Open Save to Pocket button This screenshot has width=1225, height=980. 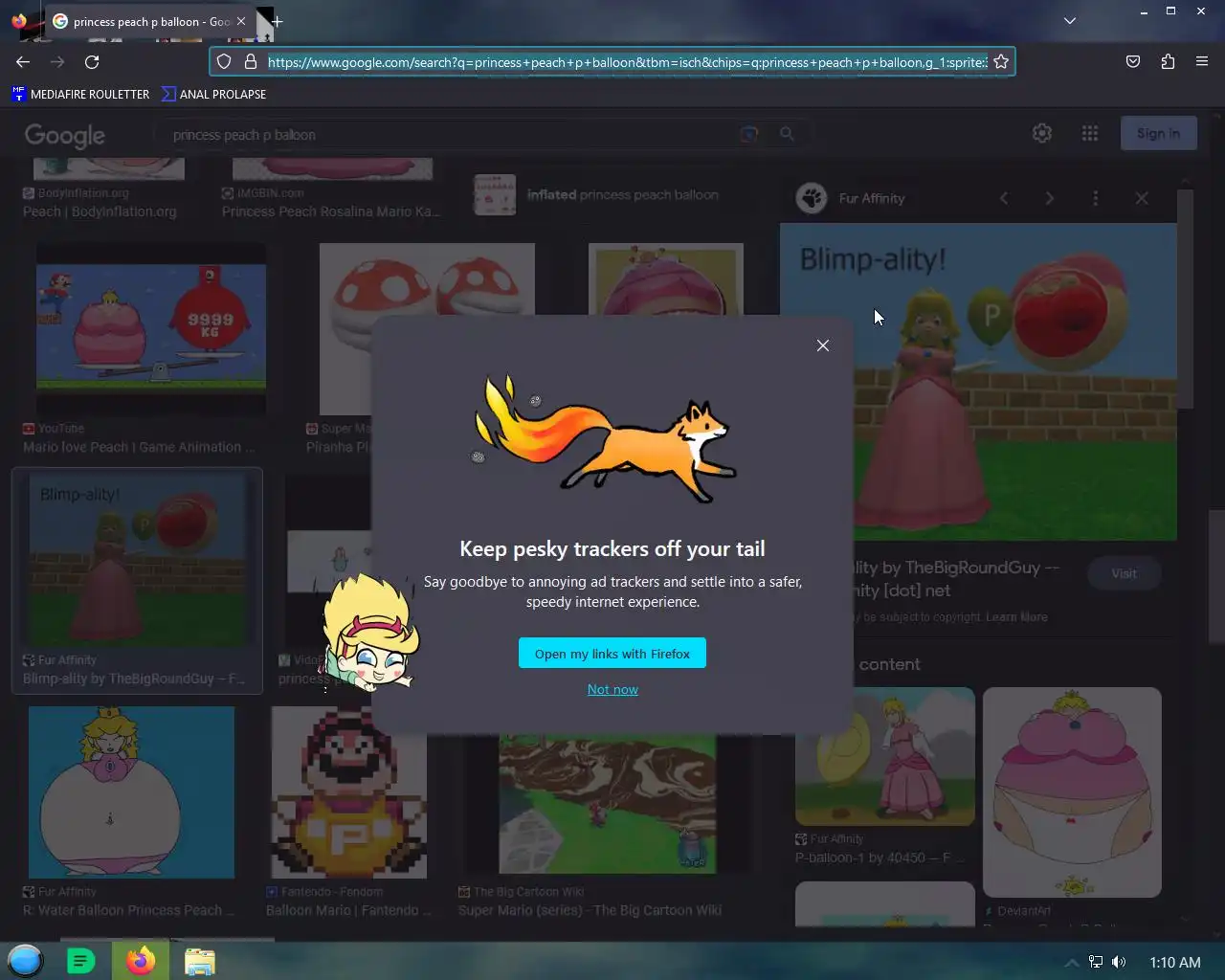1133,61
